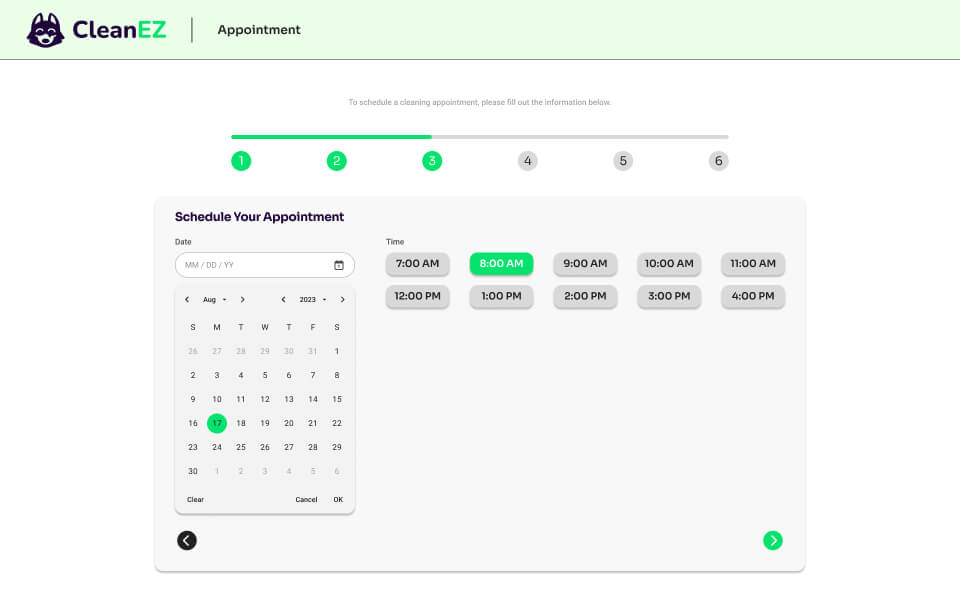Click the next month right chevron
Image resolution: width=960 pixels, height=609 pixels.
tap(242, 298)
